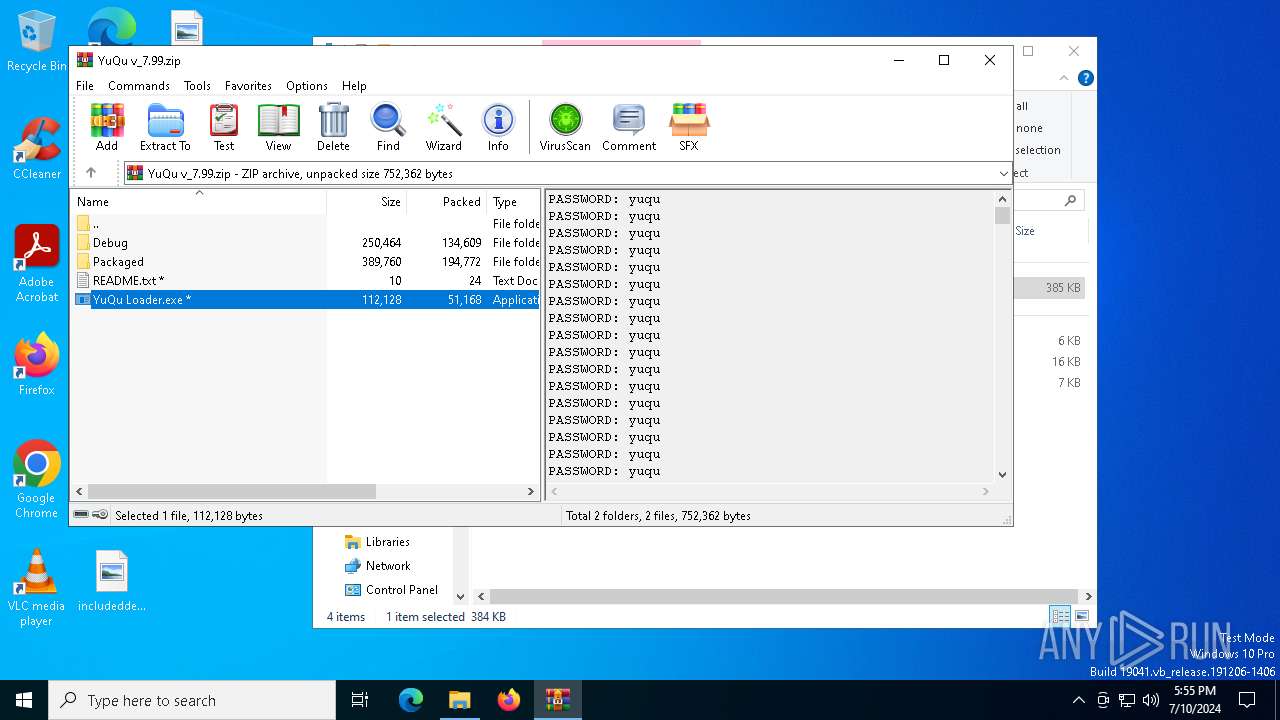Image resolution: width=1280 pixels, height=720 pixels.
Task: Click the comment pane vertical scrollbar thumb
Action: [x=1002, y=215]
